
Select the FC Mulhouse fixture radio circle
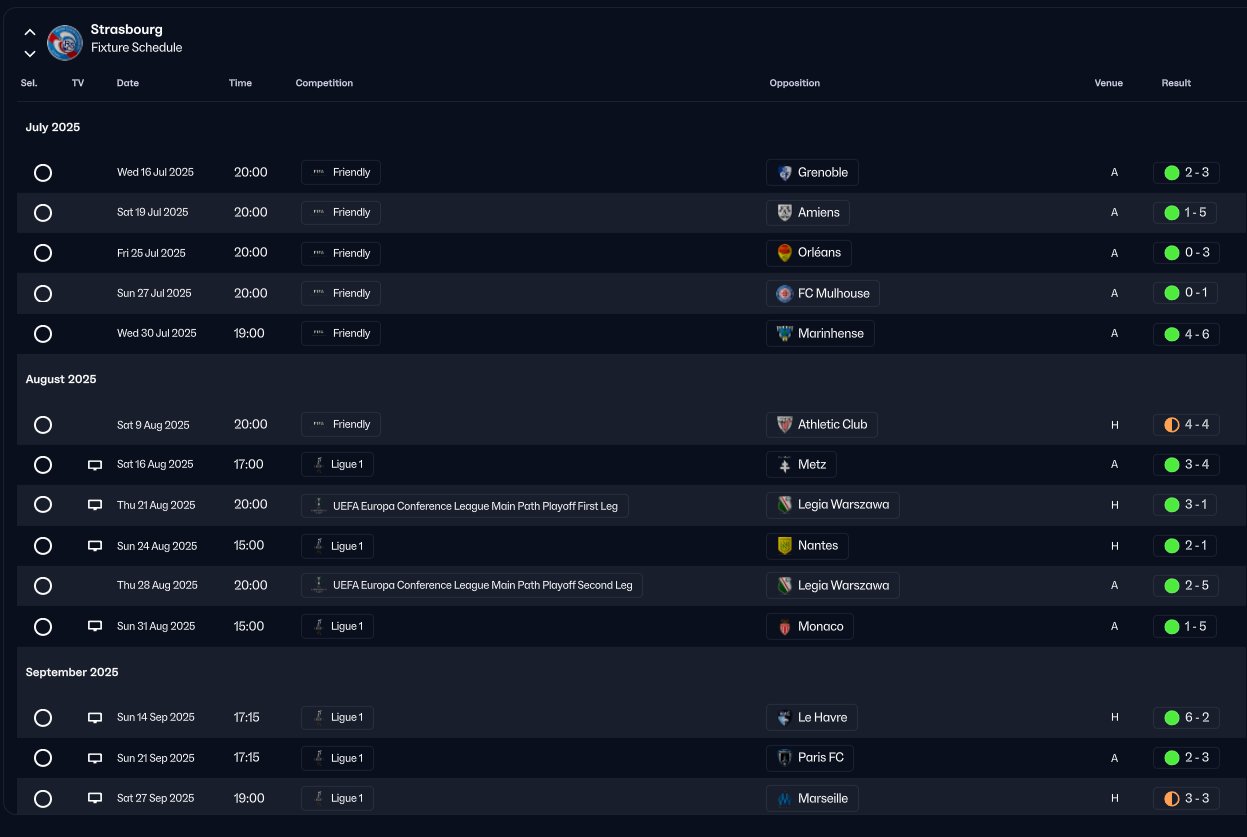click(x=43, y=294)
